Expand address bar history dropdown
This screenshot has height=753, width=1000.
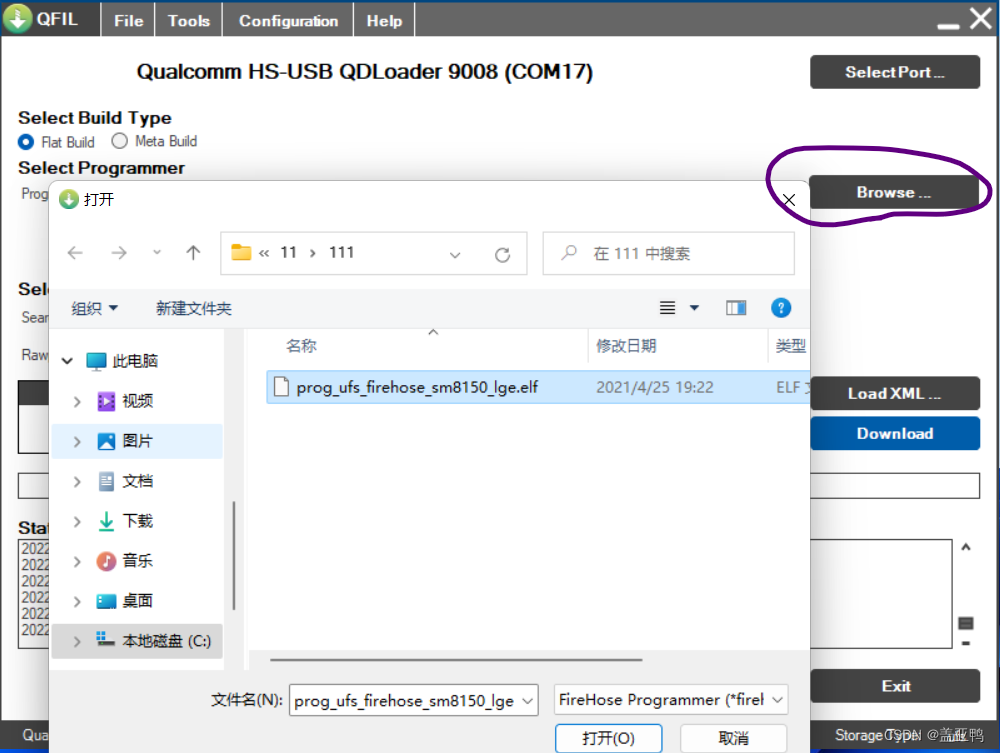click(455, 254)
